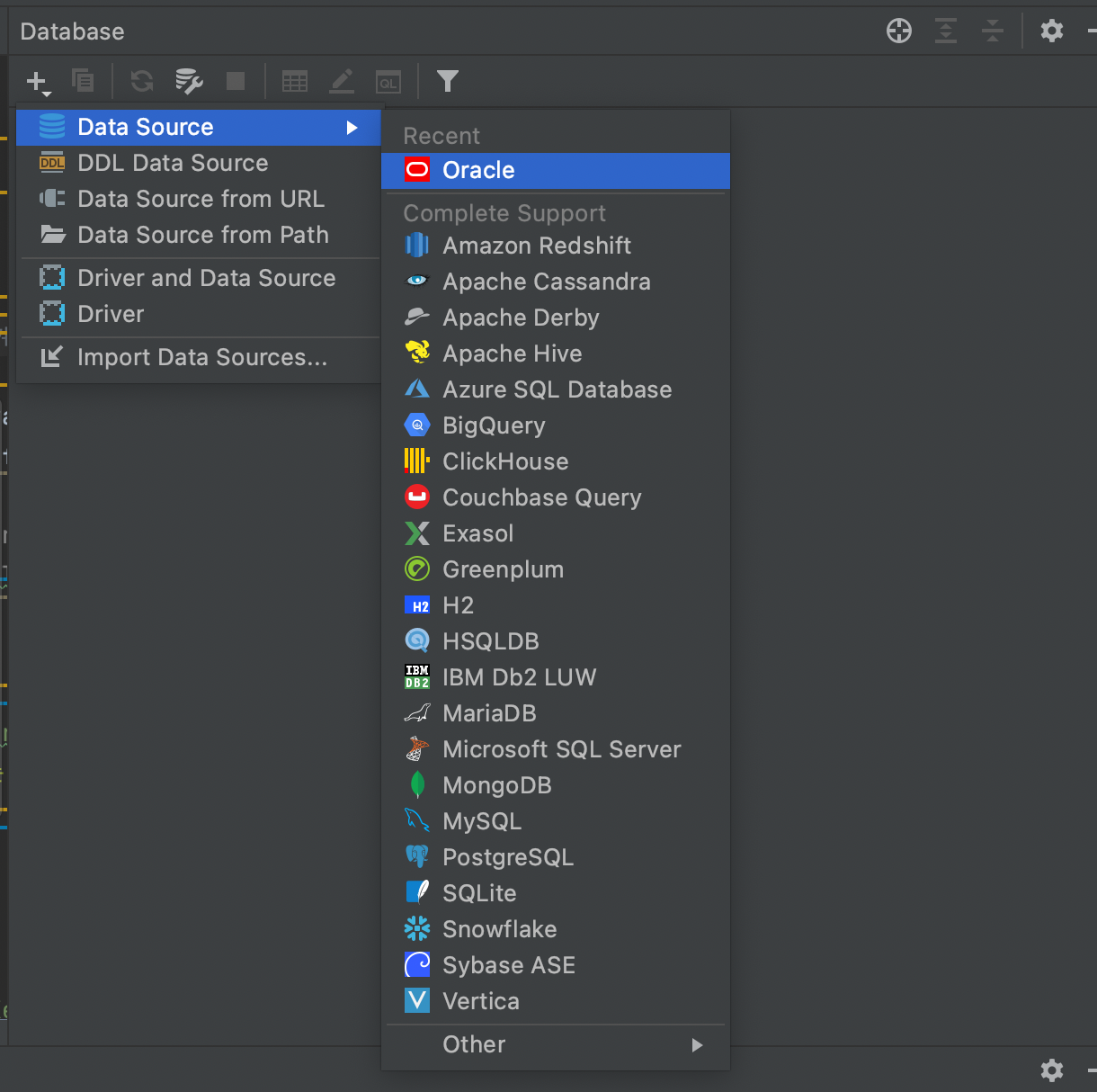Choose DDL Data Source menu item
1097x1092 pixels.
(199, 163)
